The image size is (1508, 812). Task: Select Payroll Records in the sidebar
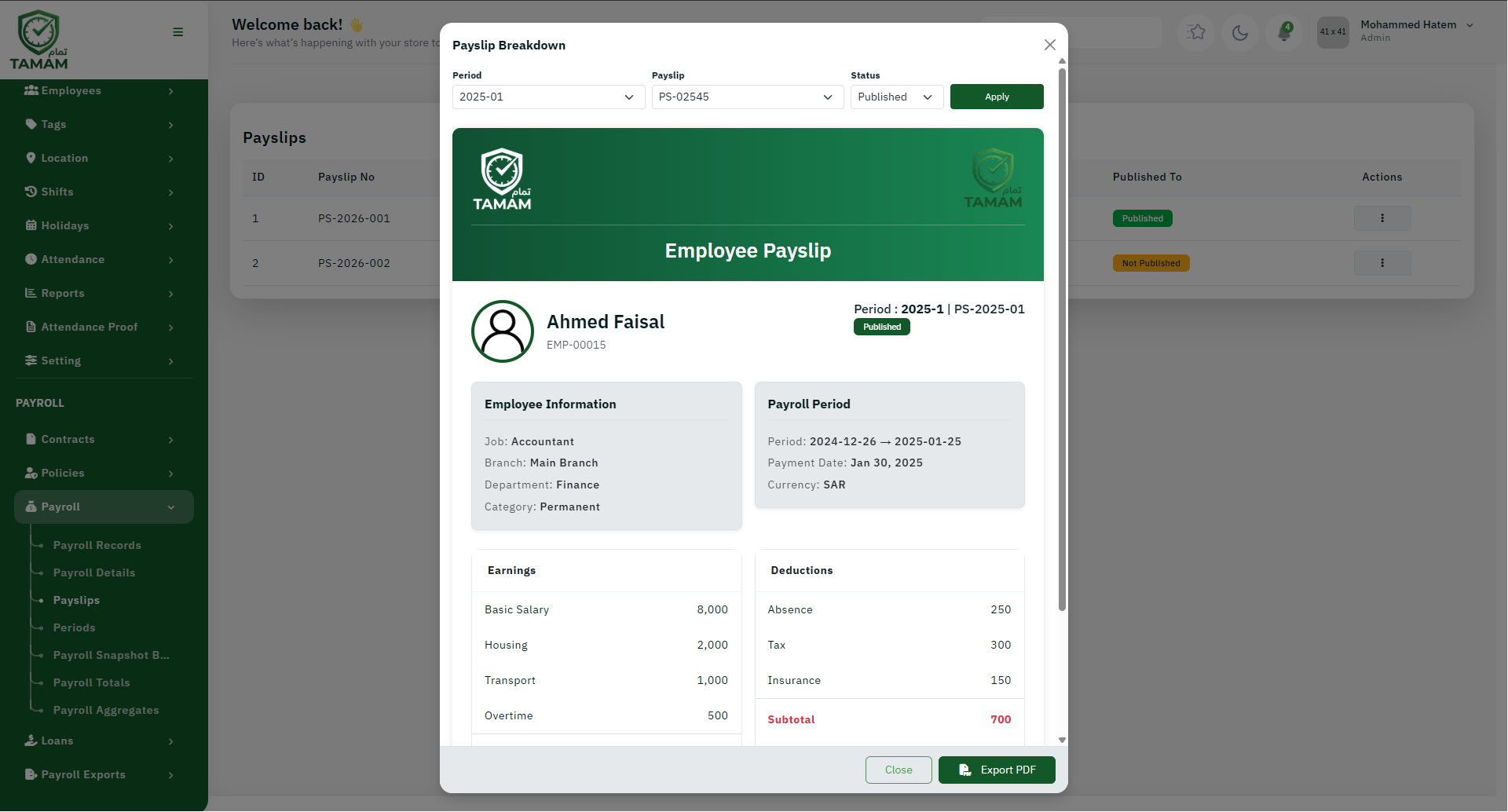[x=97, y=545]
